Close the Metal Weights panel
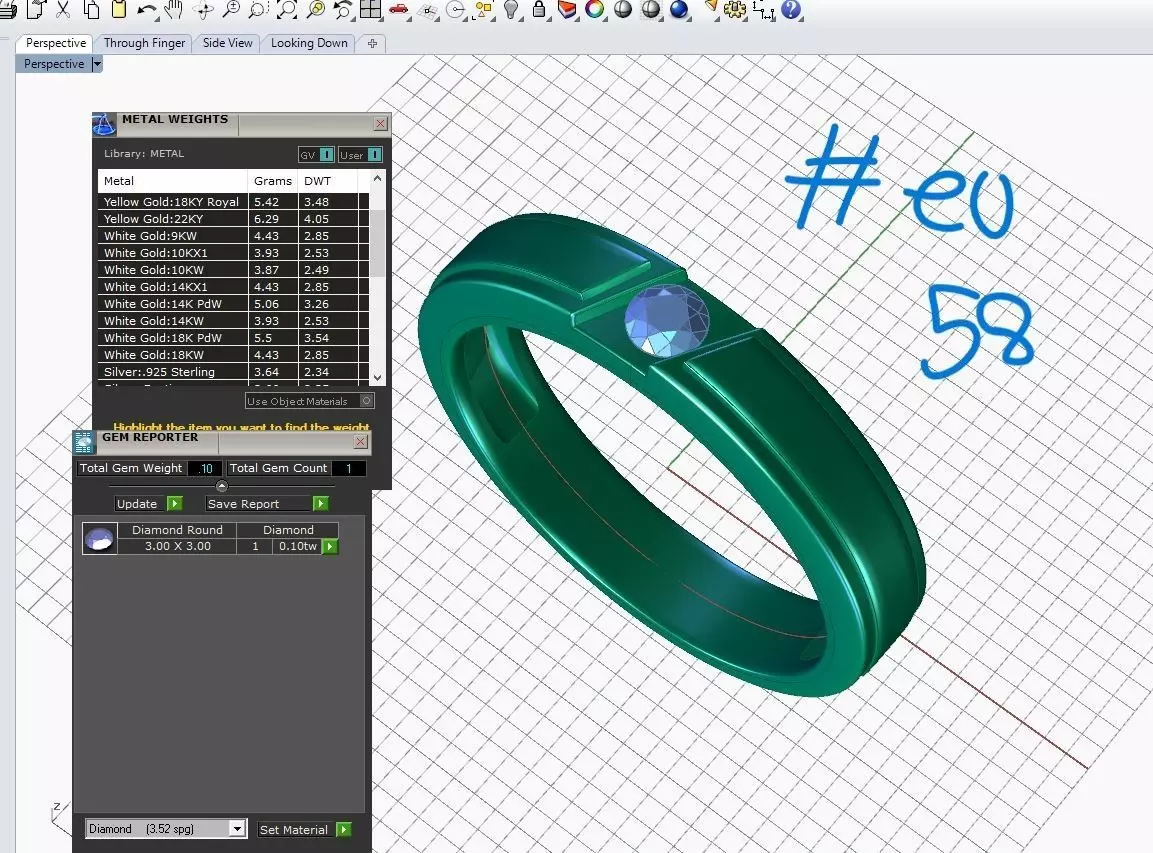Viewport: 1153px width, 853px height. (380, 124)
